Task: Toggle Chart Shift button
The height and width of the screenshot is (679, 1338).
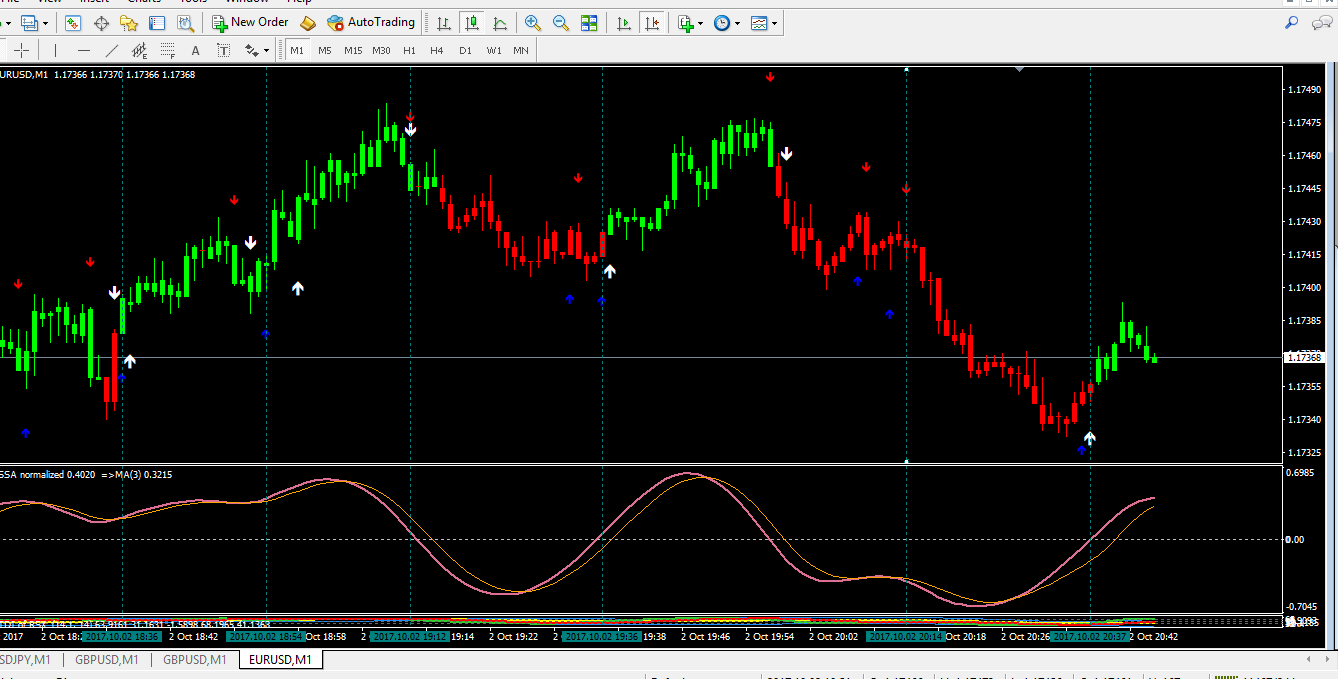Action: pyautogui.click(x=652, y=22)
